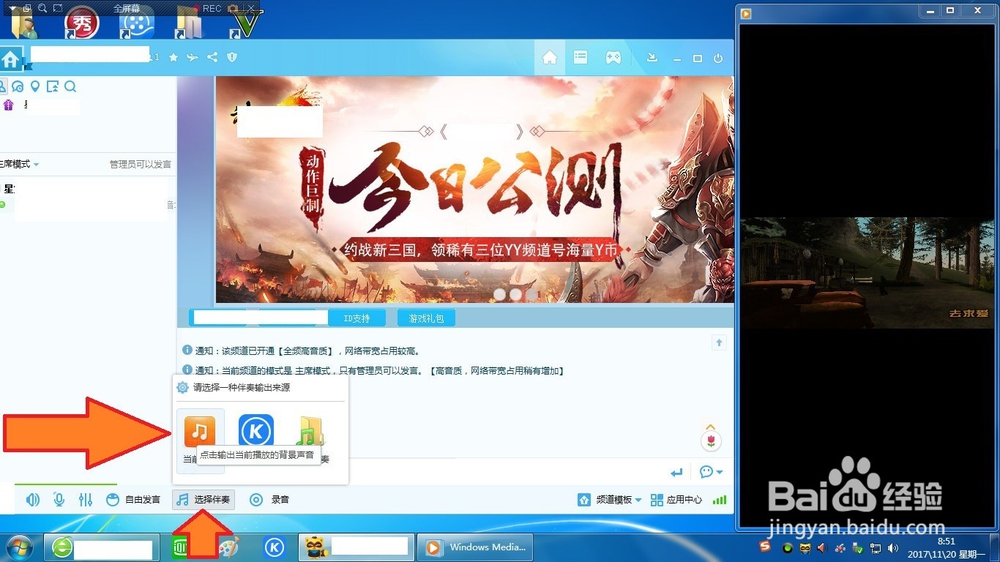
Task: Click the sidebar icon next to search
Action: click(x=52, y=86)
